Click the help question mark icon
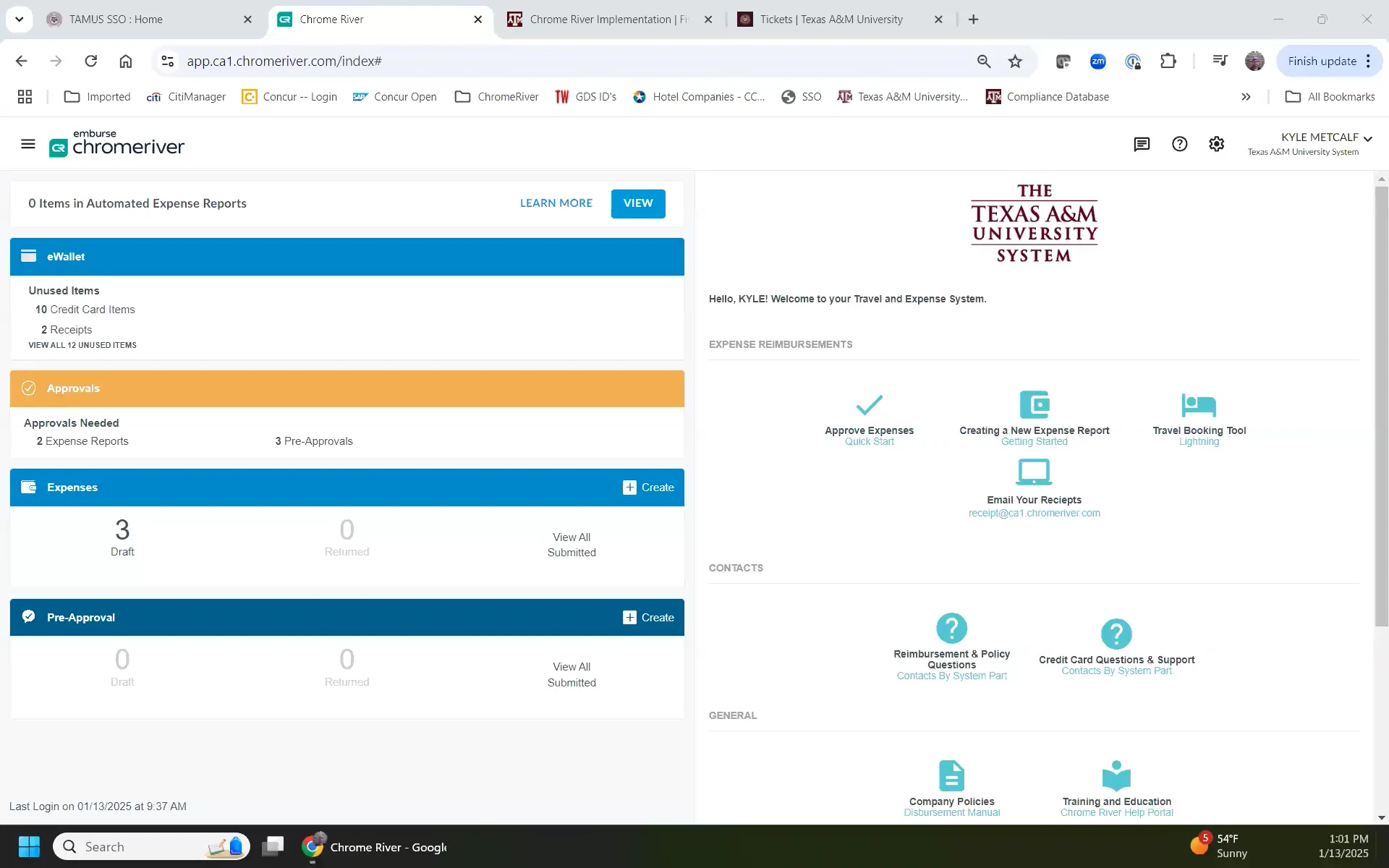1389x868 pixels. coord(1179,145)
